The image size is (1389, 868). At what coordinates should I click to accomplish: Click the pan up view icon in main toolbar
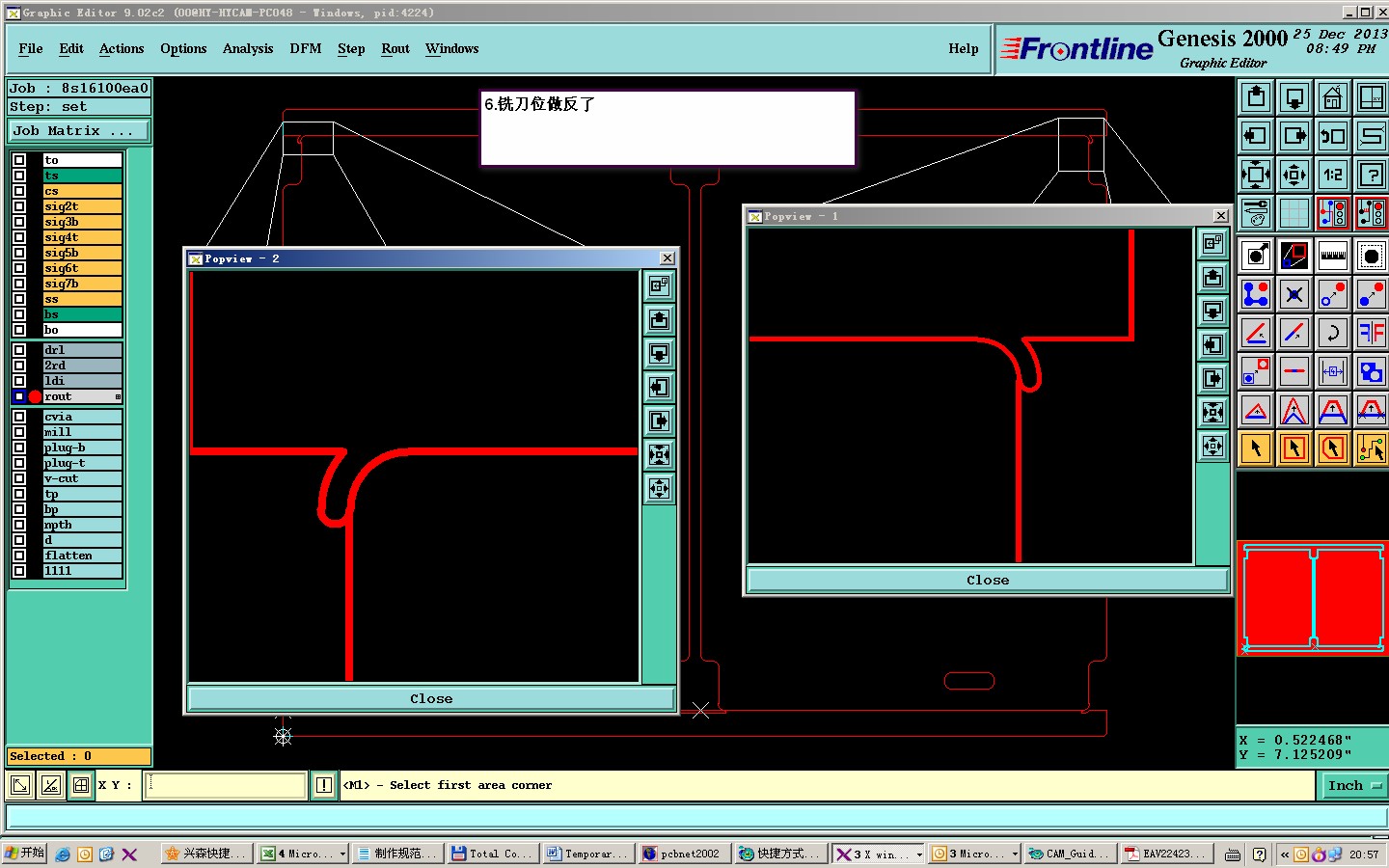(1256, 97)
